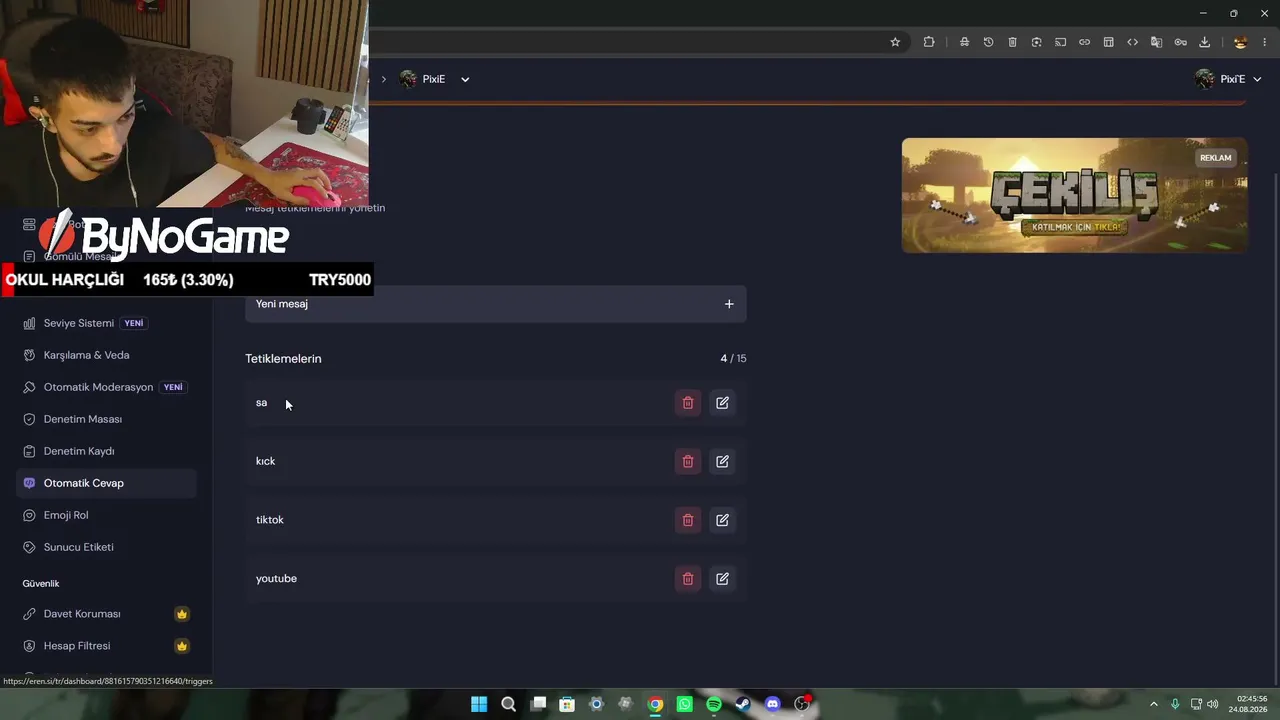Open the history clock extension icon
Screen dimensions: 1280x720
[988, 42]
